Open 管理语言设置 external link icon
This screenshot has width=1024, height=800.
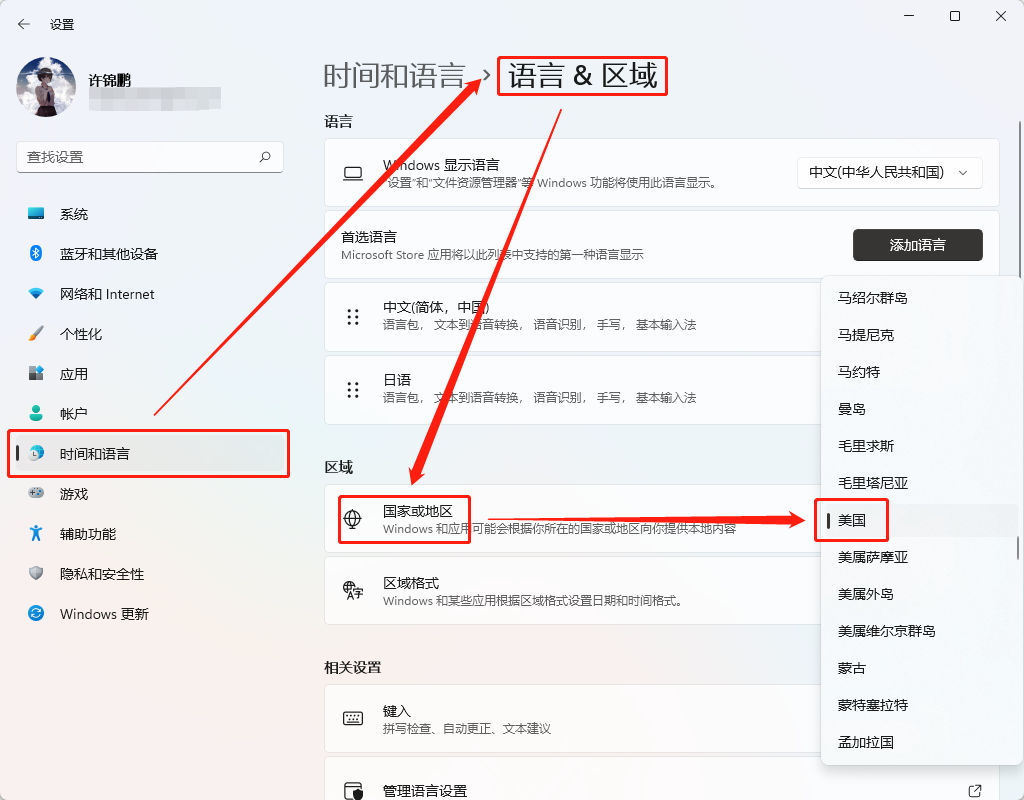974,791
